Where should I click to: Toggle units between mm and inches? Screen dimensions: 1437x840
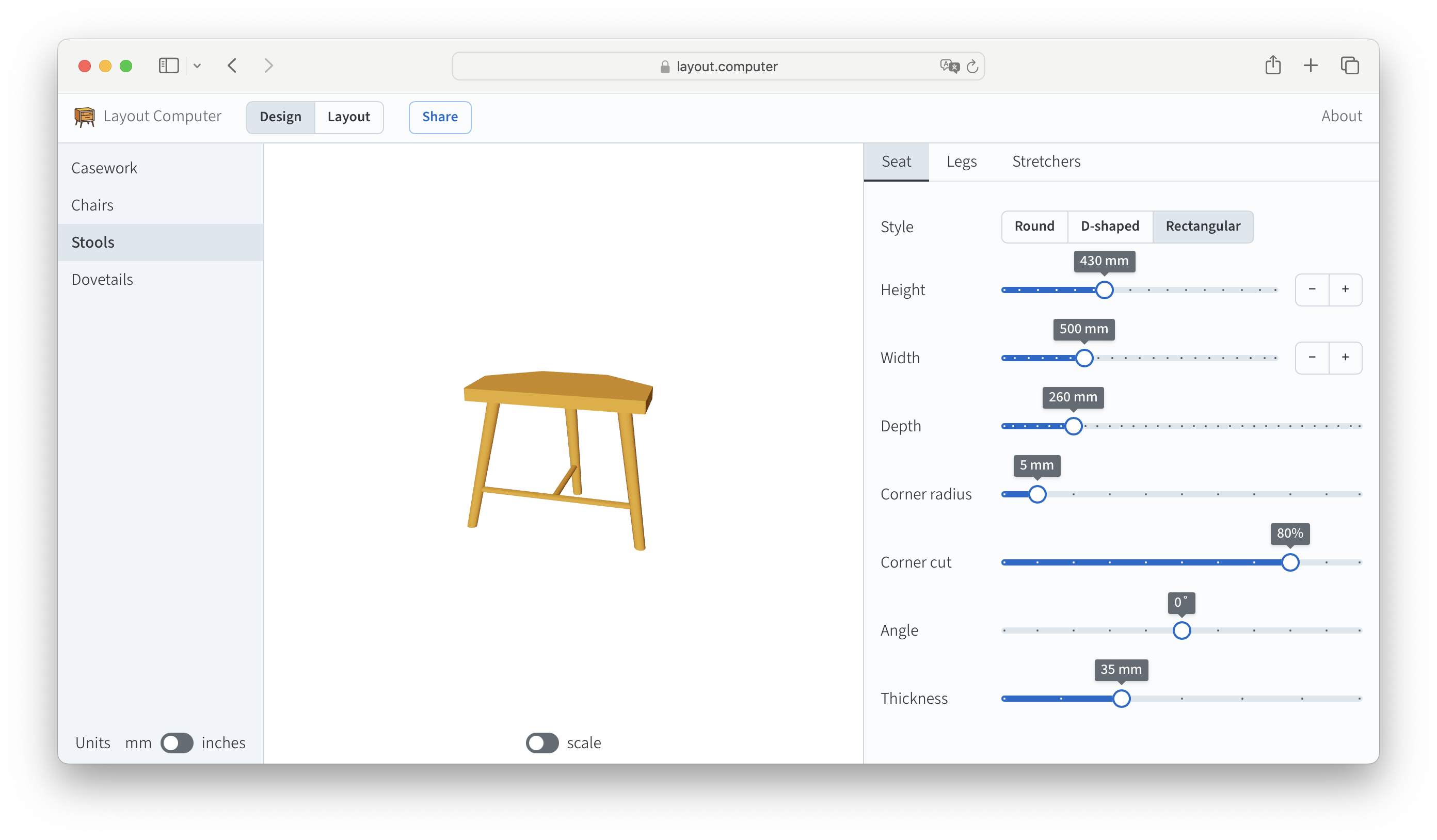coord(177,742)
